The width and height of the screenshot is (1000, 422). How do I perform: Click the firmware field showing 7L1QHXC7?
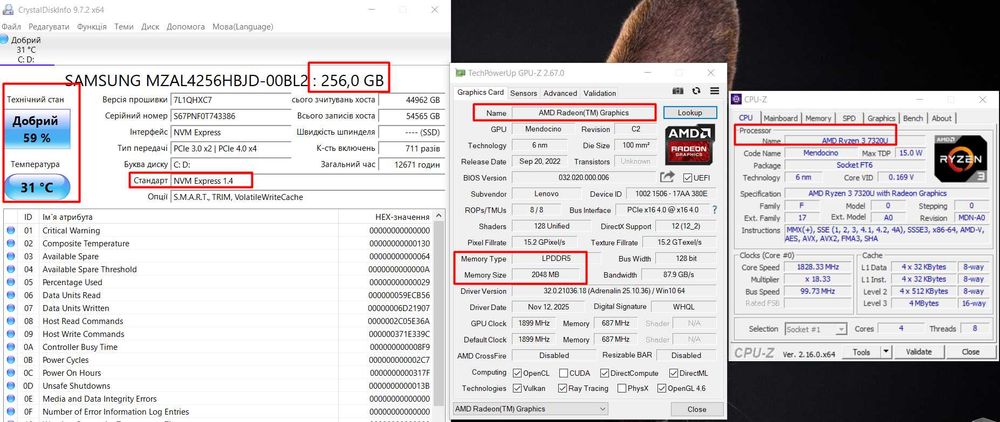[x=232, y=100]
